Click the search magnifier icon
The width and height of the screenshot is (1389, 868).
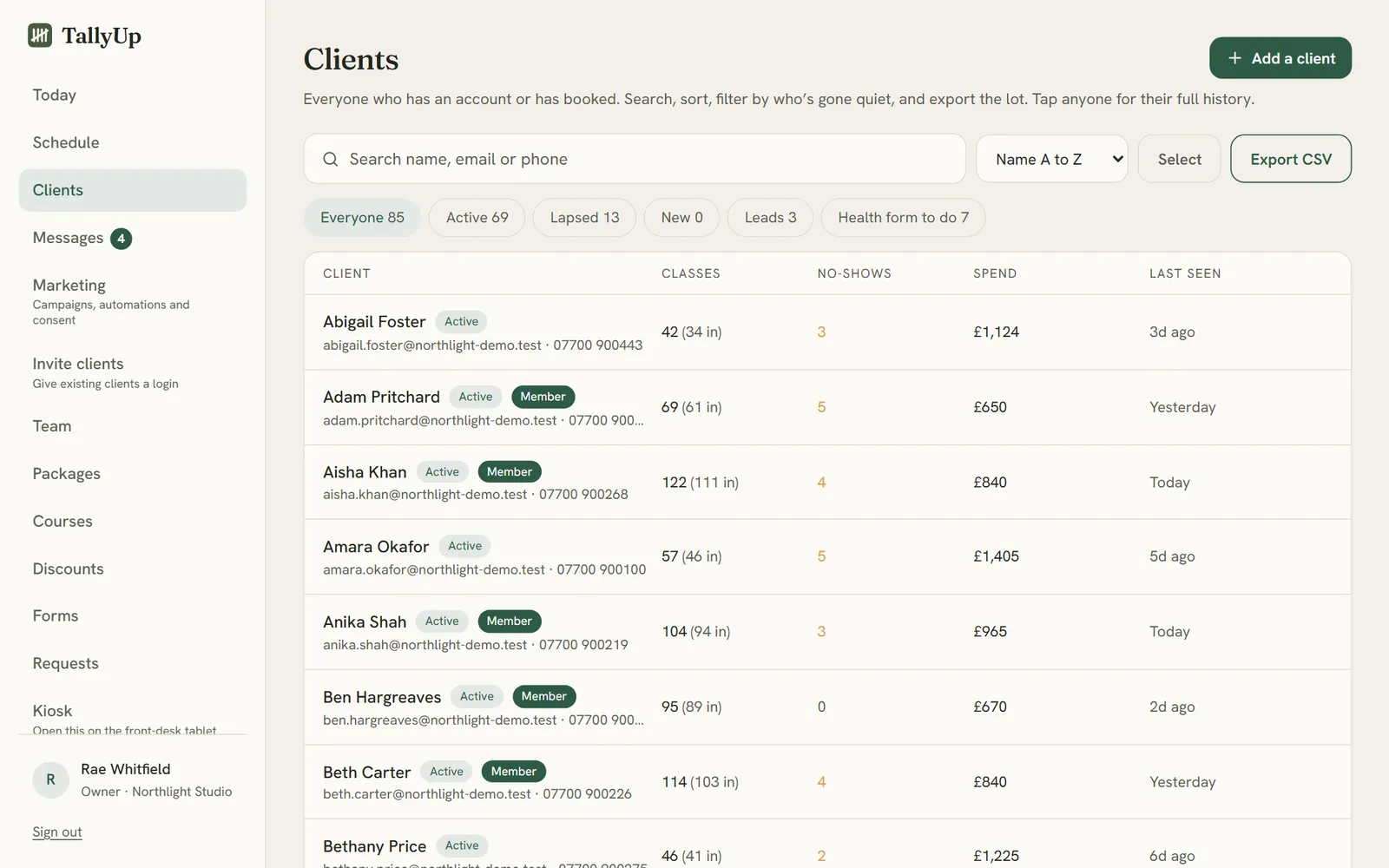331,159
